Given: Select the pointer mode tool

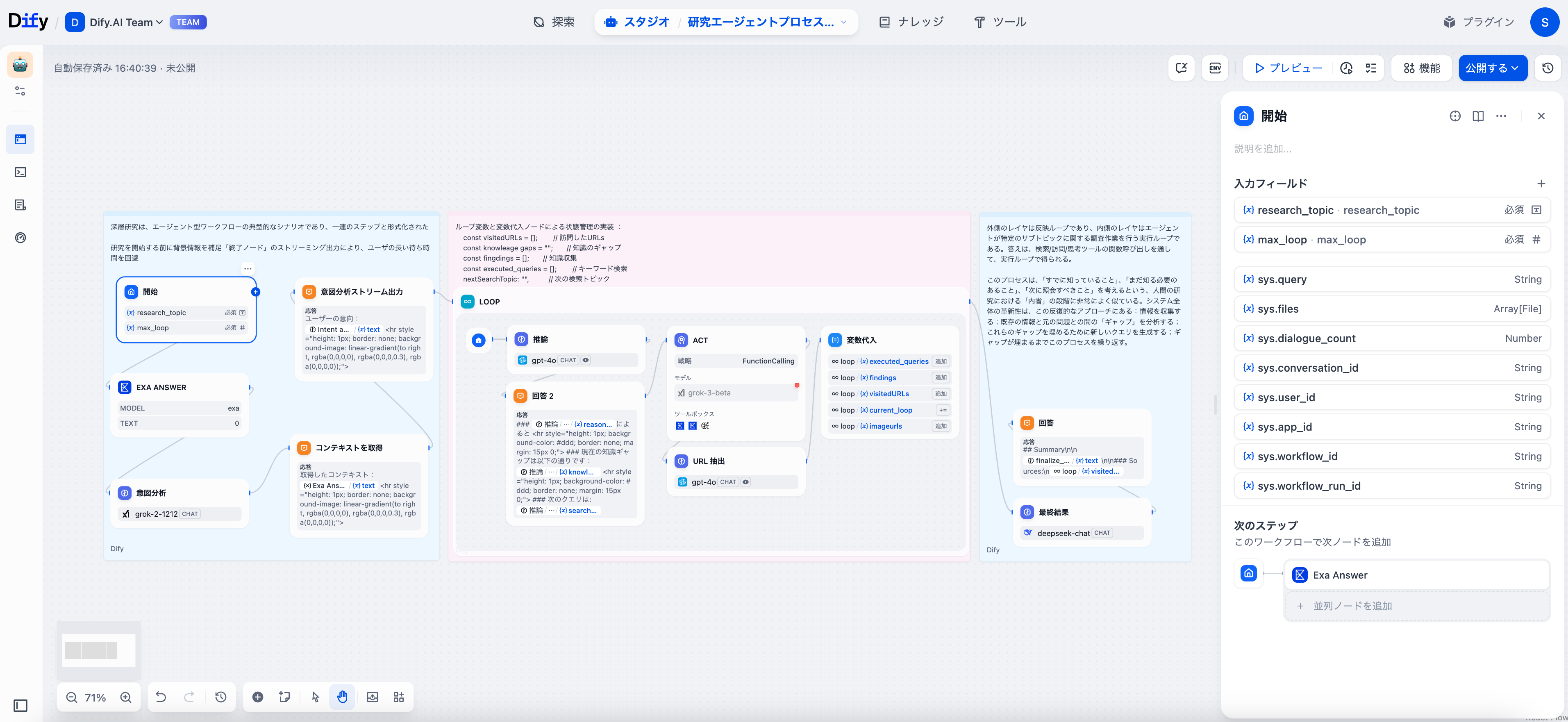Looking at the screenshot, I should pyautogui.click(x=315, y=697).
